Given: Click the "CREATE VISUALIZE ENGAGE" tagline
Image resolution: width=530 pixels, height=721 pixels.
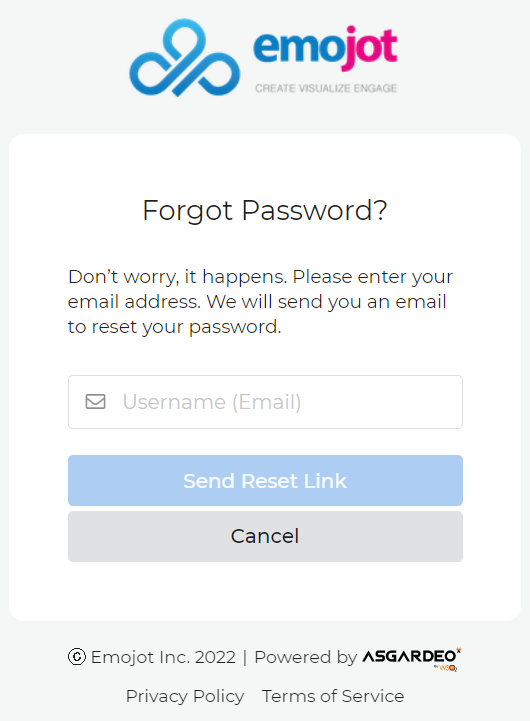Looking at the screenshot, I should click(326, 88).
